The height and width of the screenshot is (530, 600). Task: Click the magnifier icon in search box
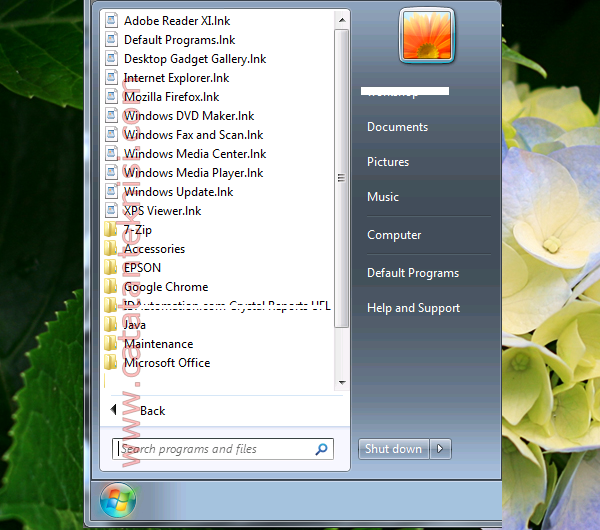coord(321,449)
